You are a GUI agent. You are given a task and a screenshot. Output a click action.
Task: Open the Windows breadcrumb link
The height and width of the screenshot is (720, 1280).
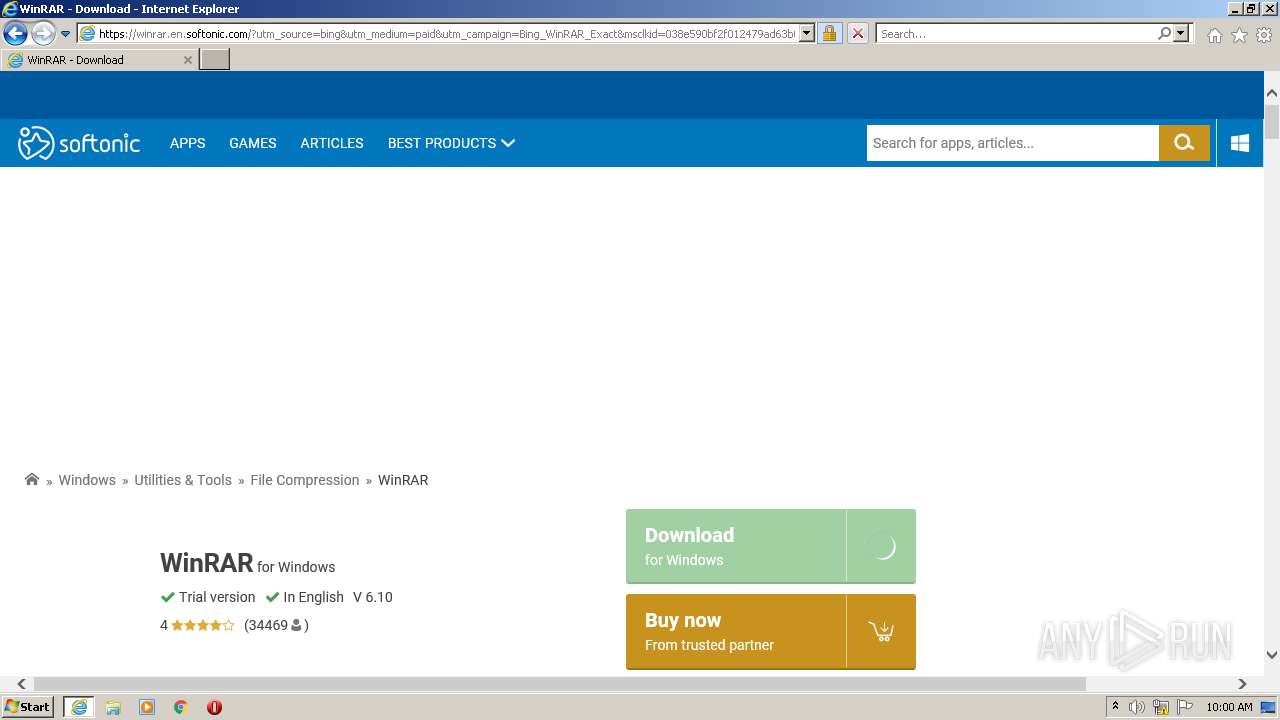87,480
